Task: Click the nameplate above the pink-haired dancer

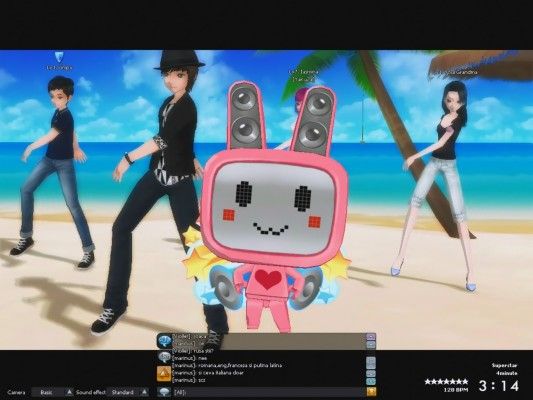Action: pyautogui.click(x=304, y=76)
